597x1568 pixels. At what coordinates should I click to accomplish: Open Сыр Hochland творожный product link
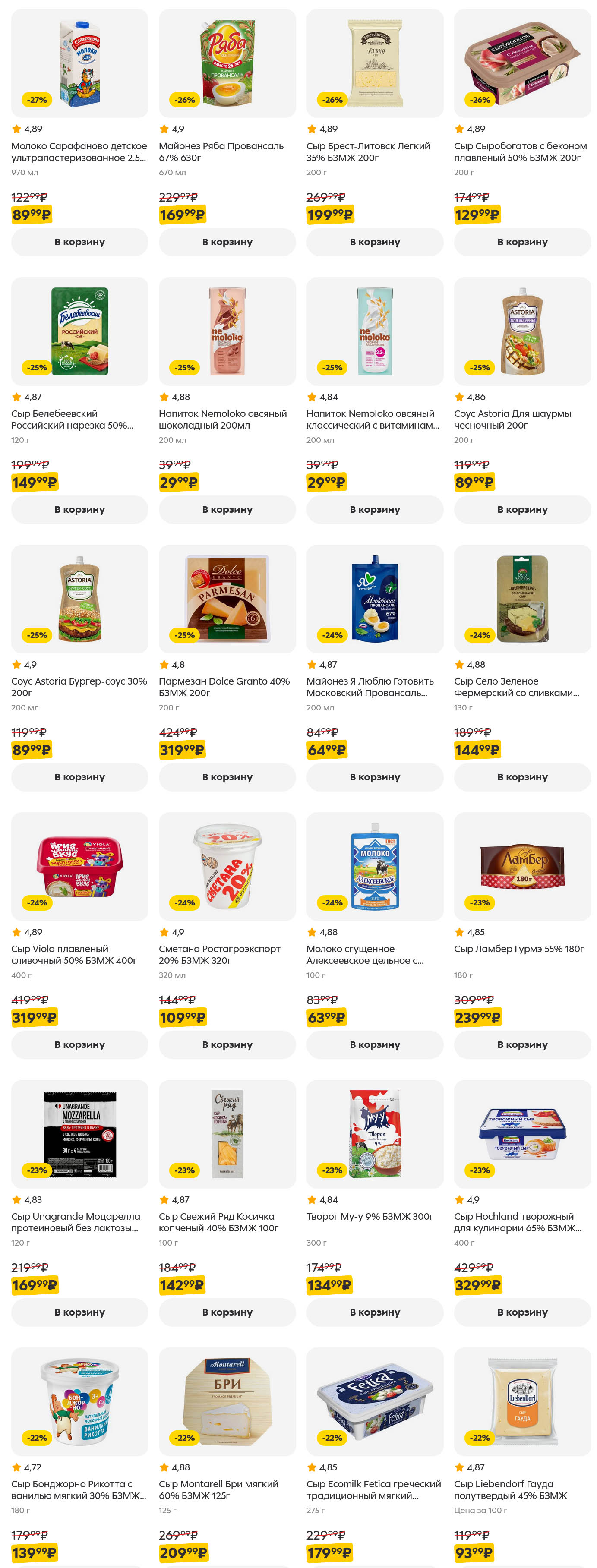click(517, 1222)
